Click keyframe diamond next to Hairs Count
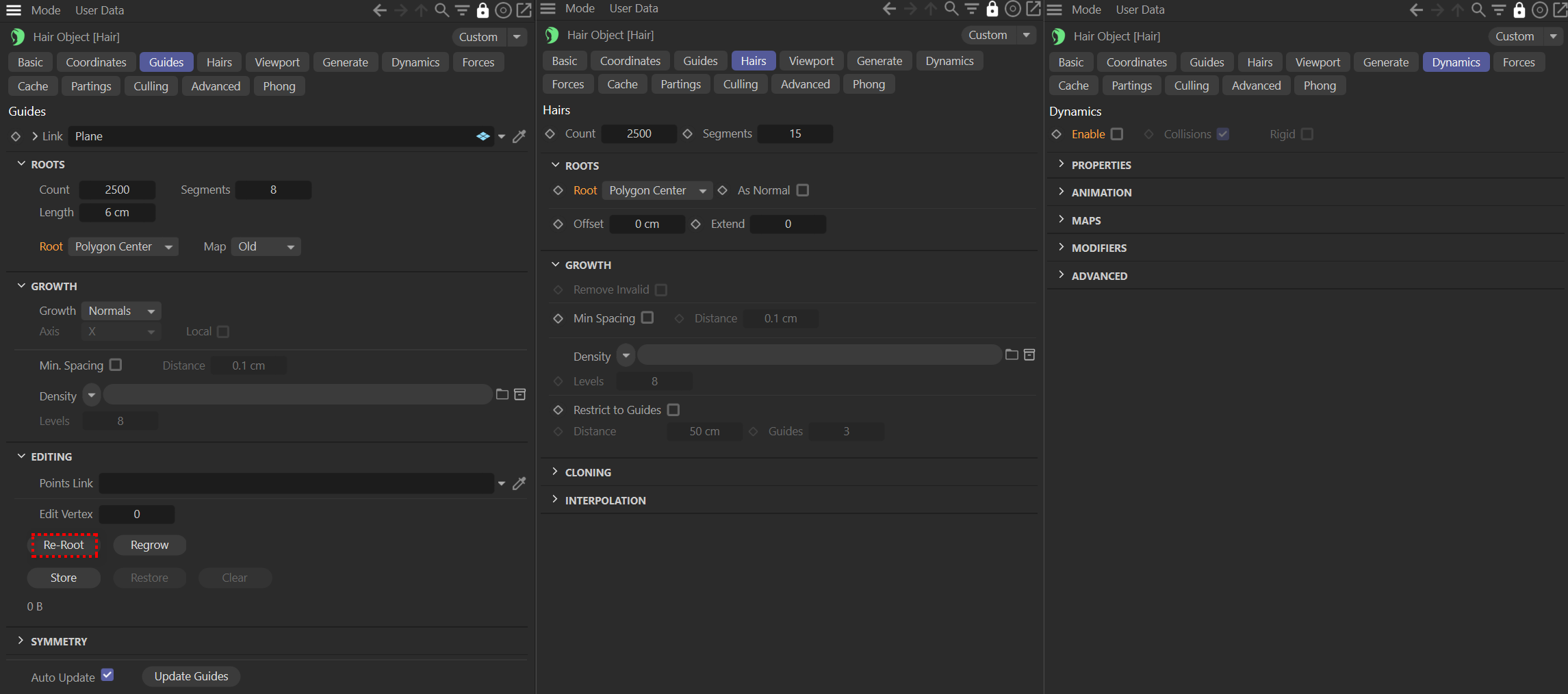The image size is (1568, 694). pyautogui.click(x=550, y=133)
